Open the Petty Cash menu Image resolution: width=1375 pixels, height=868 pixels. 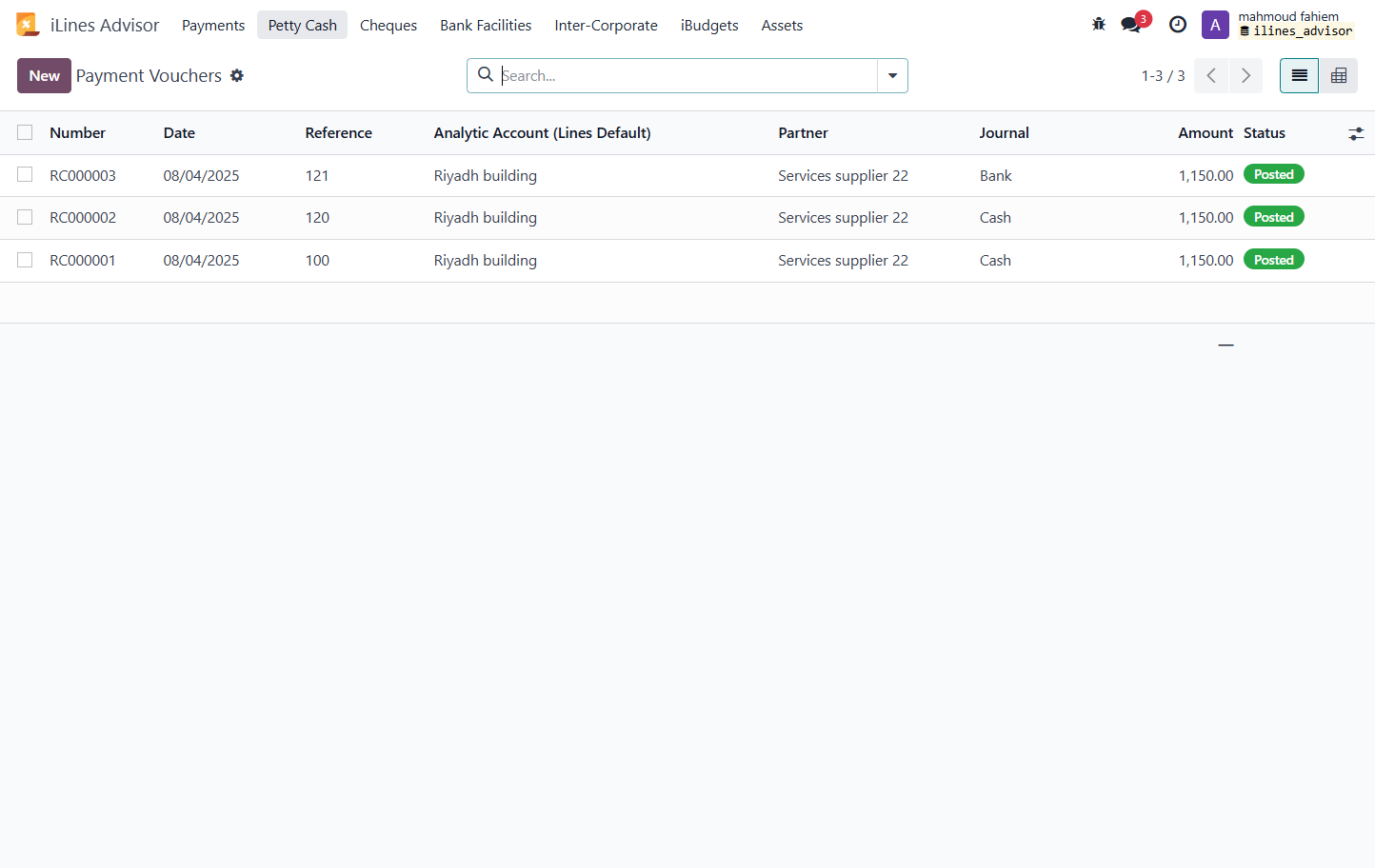pos(302,25)
